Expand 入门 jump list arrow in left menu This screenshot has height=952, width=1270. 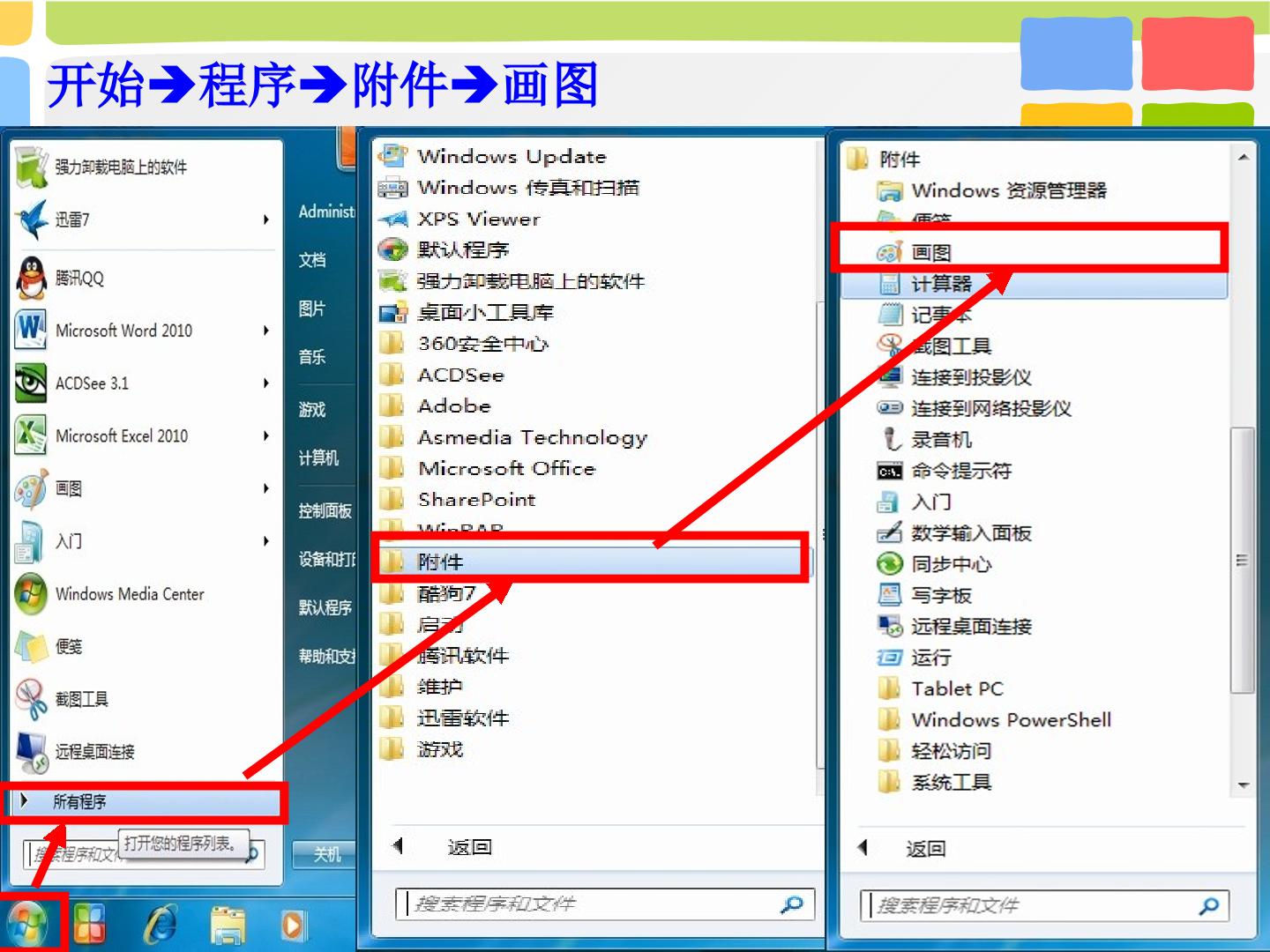coord(265,541)
